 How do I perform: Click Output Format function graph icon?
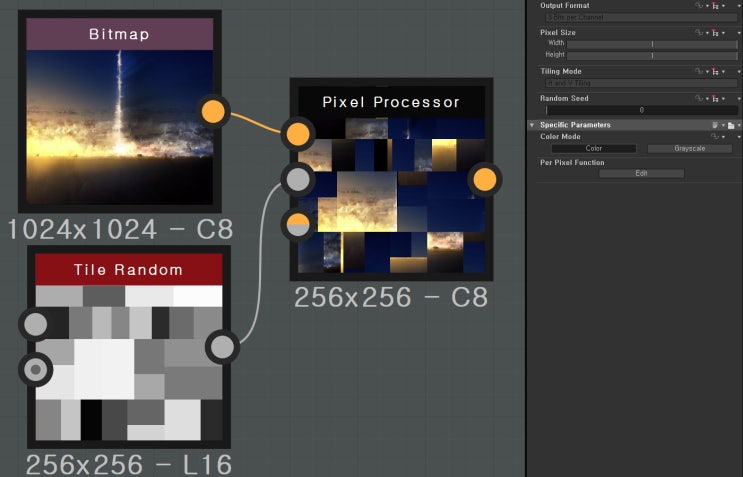pyautogui.click(x=699, y=6)
